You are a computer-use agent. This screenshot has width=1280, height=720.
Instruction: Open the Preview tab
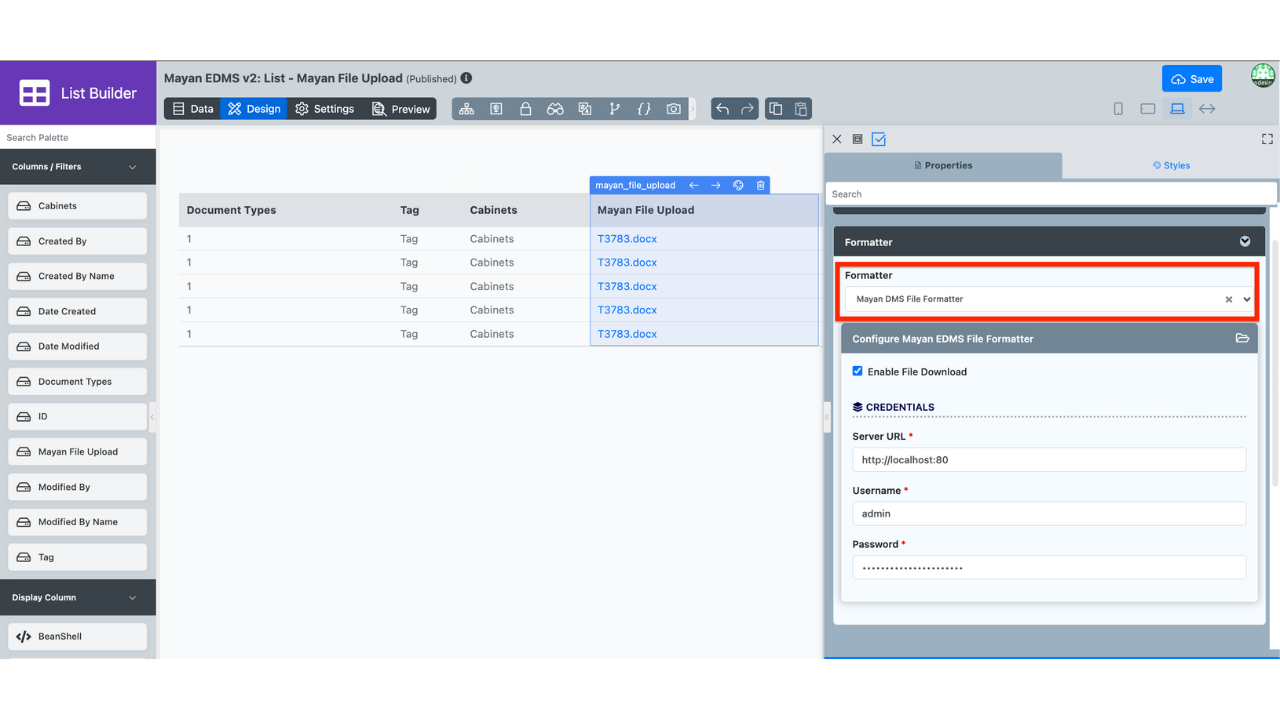pyautogui.click(x=401, y=109)
